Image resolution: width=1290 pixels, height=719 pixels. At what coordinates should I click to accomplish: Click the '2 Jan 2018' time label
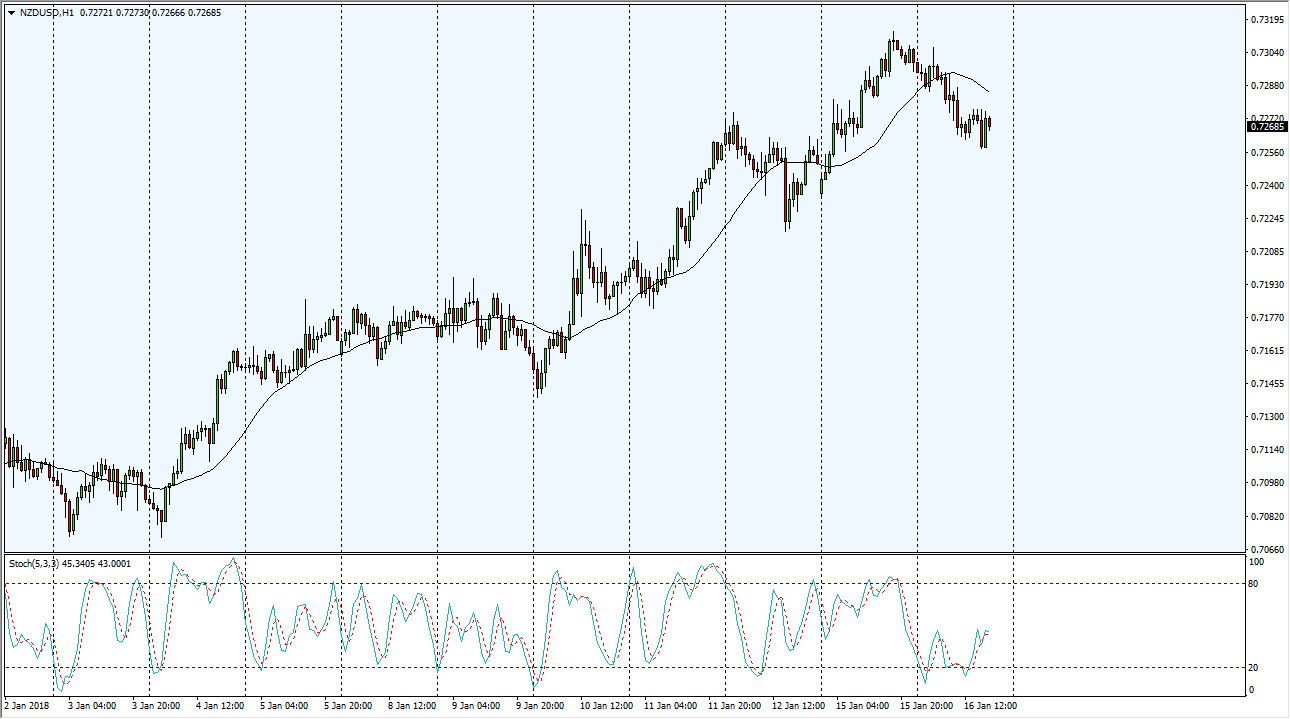[x=27, y=706]
